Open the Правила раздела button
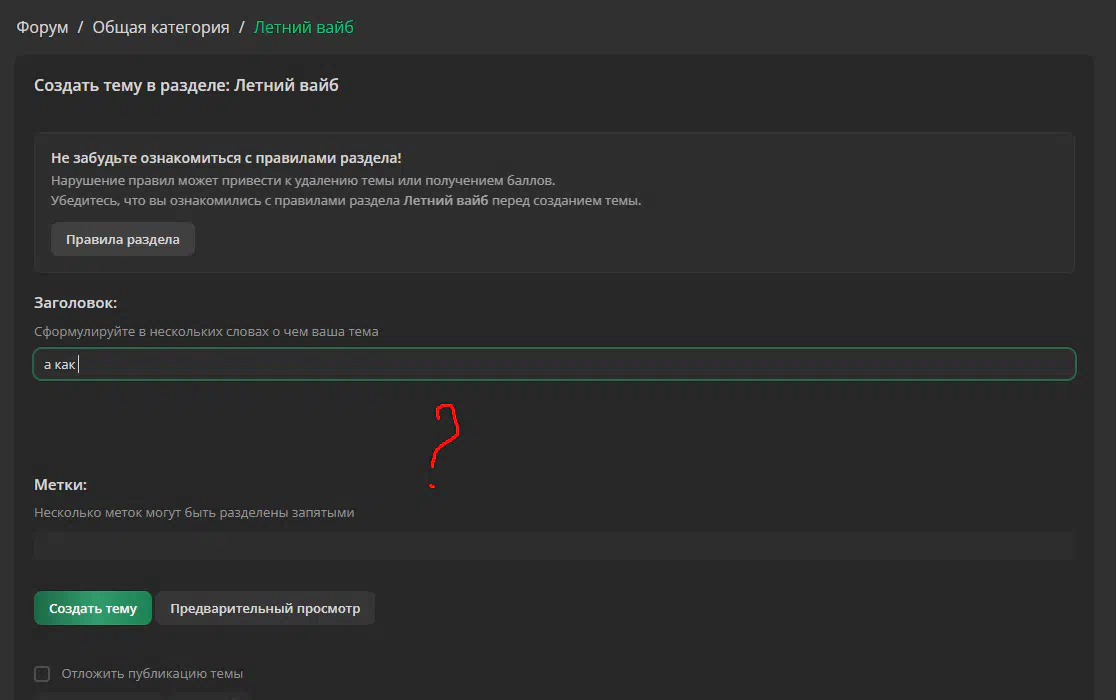This screenshot has height=700, width=1116. coord(122,240)
